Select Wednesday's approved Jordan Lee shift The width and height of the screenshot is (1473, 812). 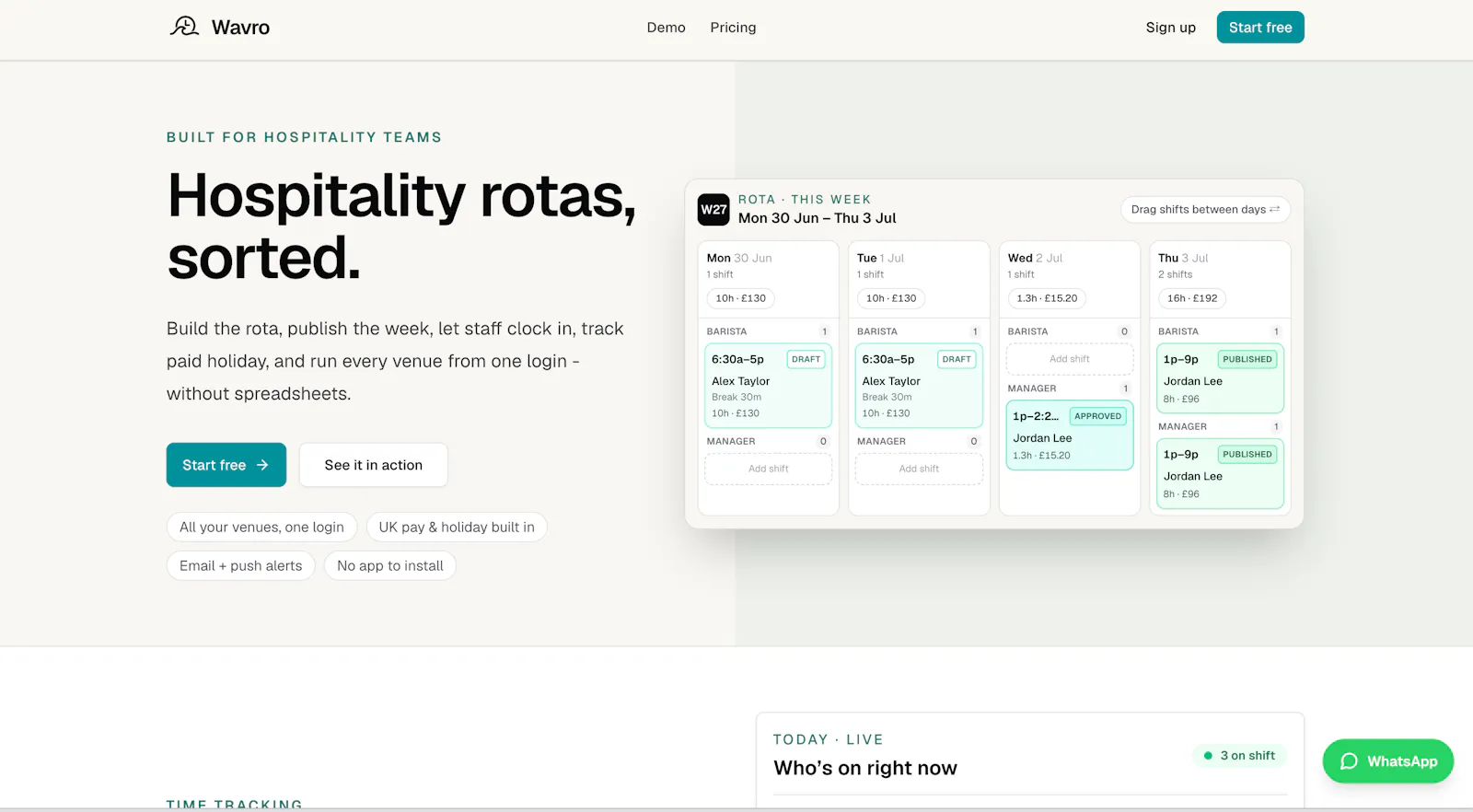tap(1070, 435)
